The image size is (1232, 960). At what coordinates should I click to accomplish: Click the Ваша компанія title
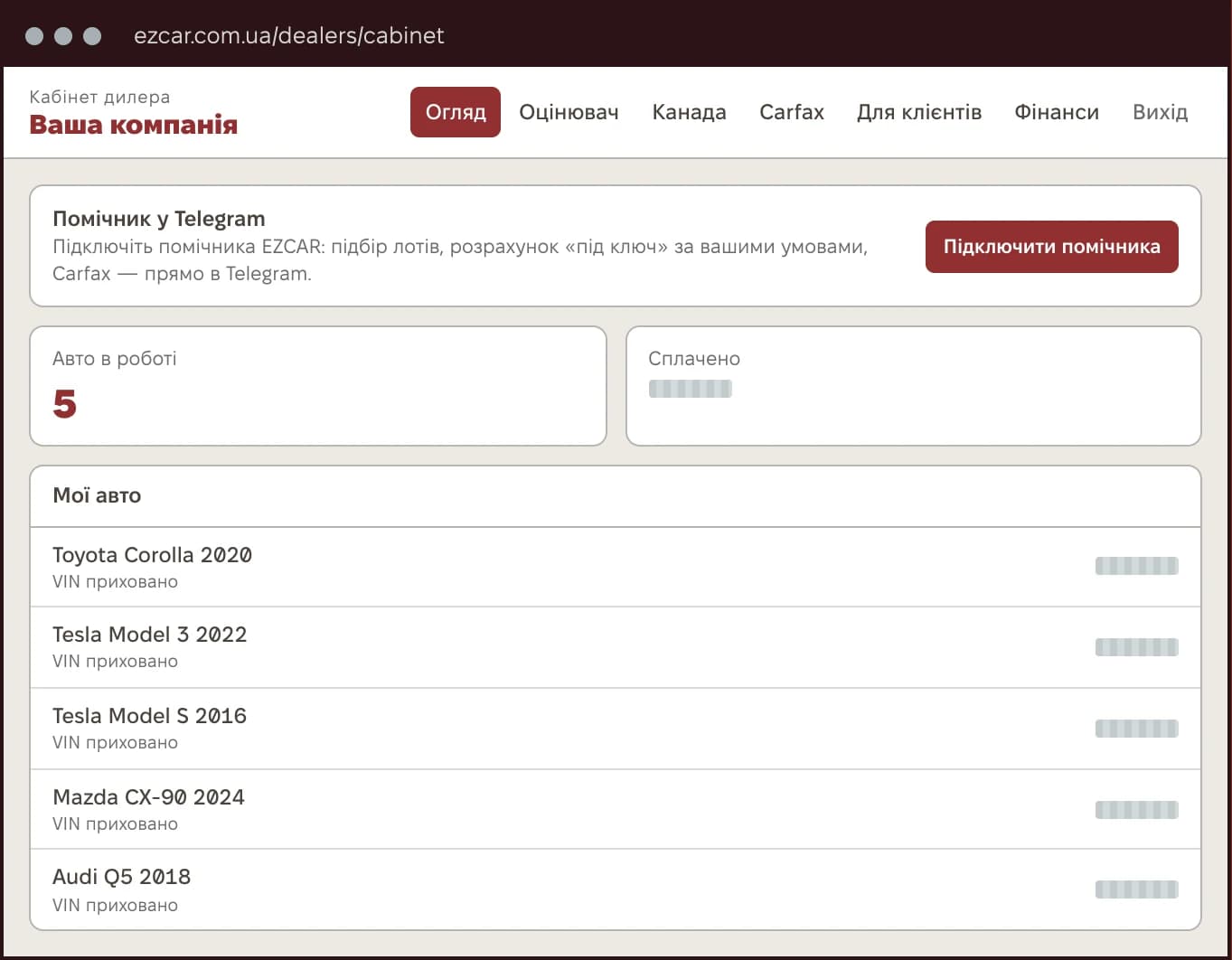[134, 125]
